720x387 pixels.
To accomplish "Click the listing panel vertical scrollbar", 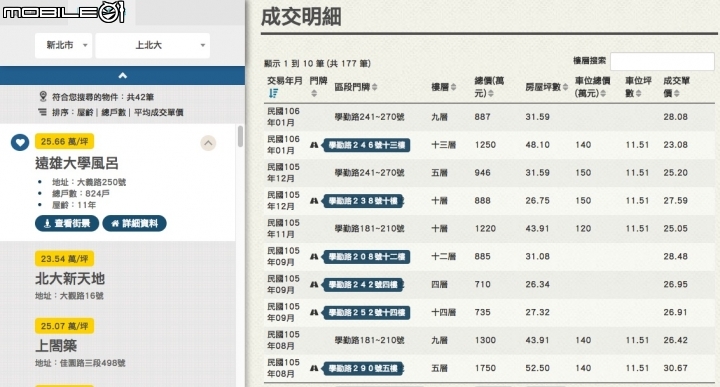I will tap(240, 136).
